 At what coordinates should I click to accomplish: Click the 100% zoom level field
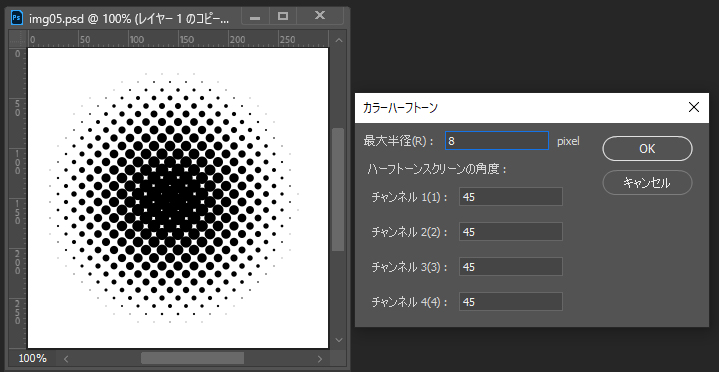pyautogui.click(x=32, y=358)
